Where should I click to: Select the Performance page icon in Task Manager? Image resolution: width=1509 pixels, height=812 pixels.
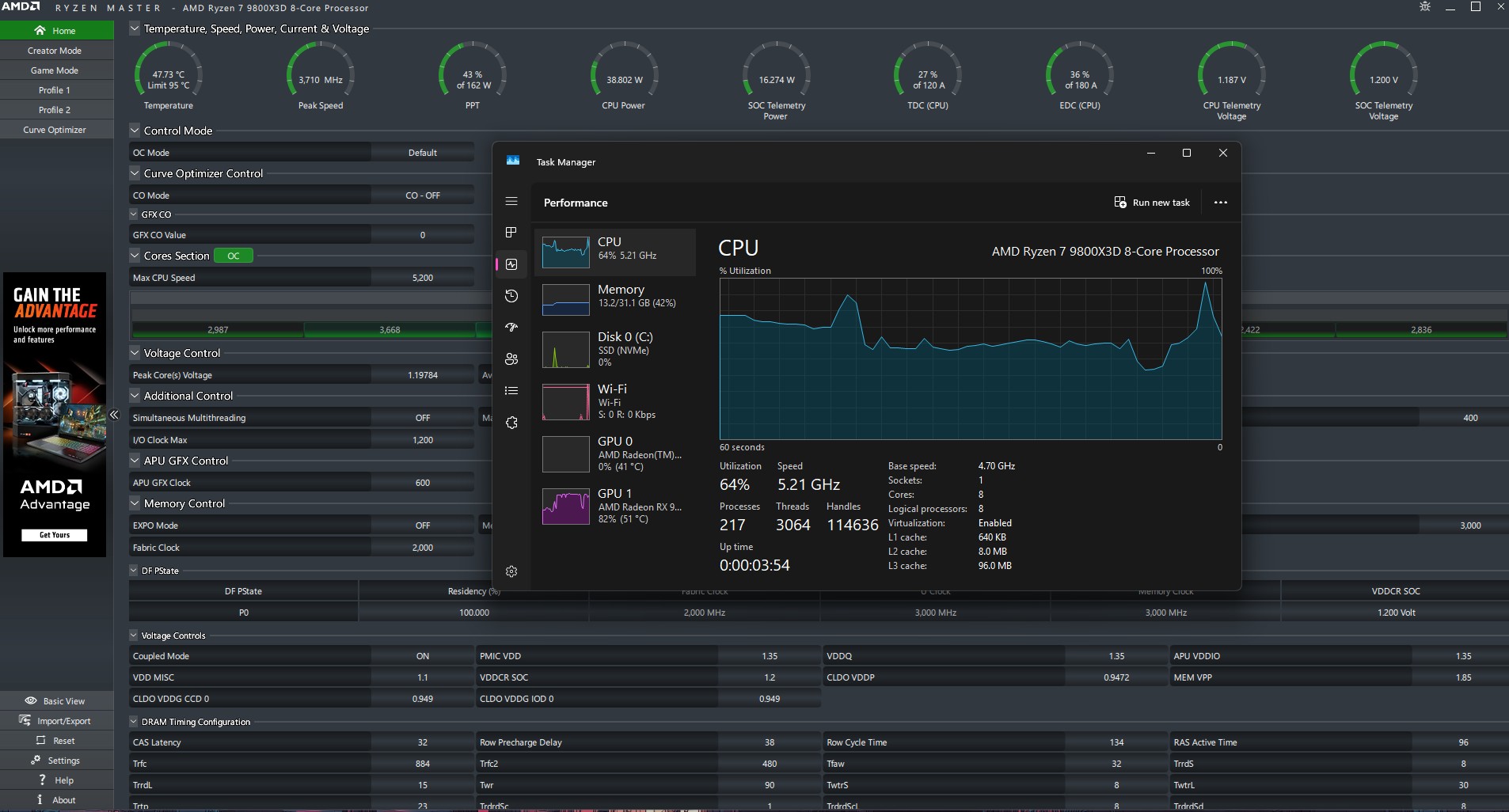coord(511,264)
